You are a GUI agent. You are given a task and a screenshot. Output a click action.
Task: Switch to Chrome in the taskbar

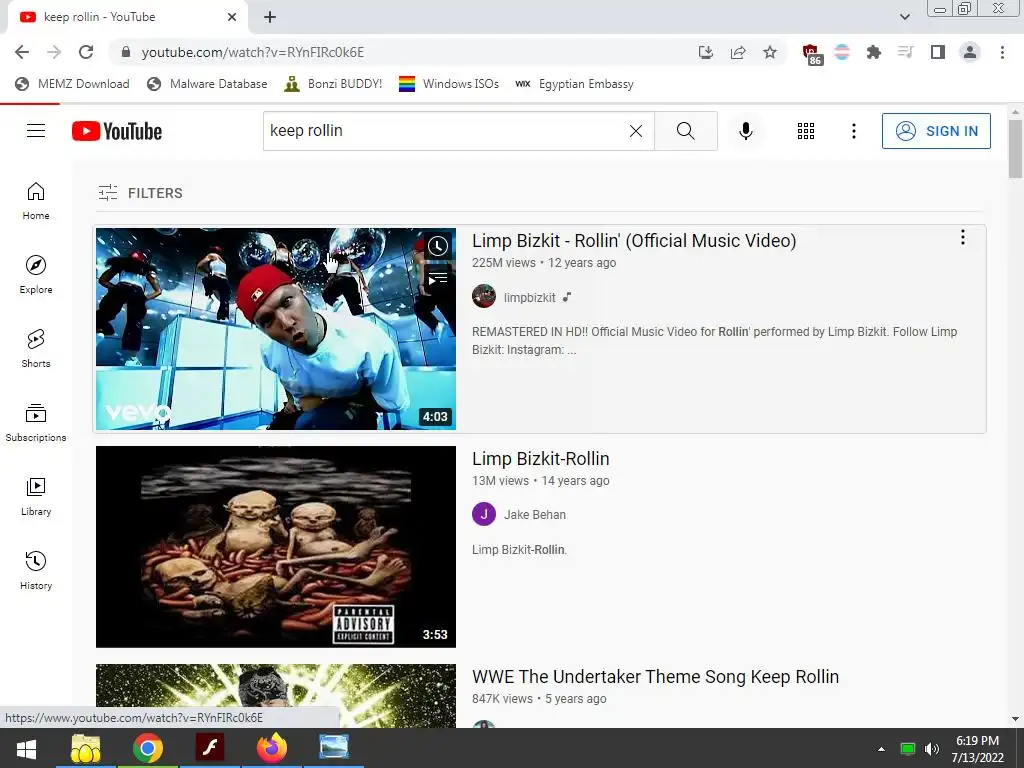coord(148,748)
